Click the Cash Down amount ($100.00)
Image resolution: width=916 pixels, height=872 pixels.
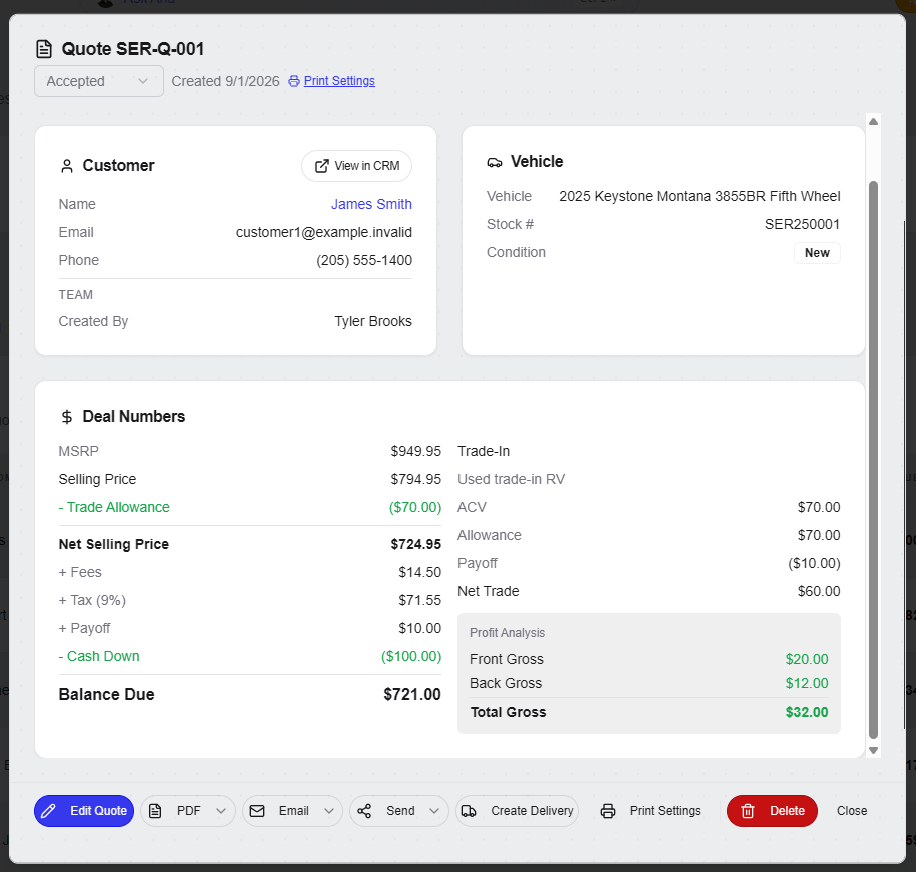click(x=411, y=656)
